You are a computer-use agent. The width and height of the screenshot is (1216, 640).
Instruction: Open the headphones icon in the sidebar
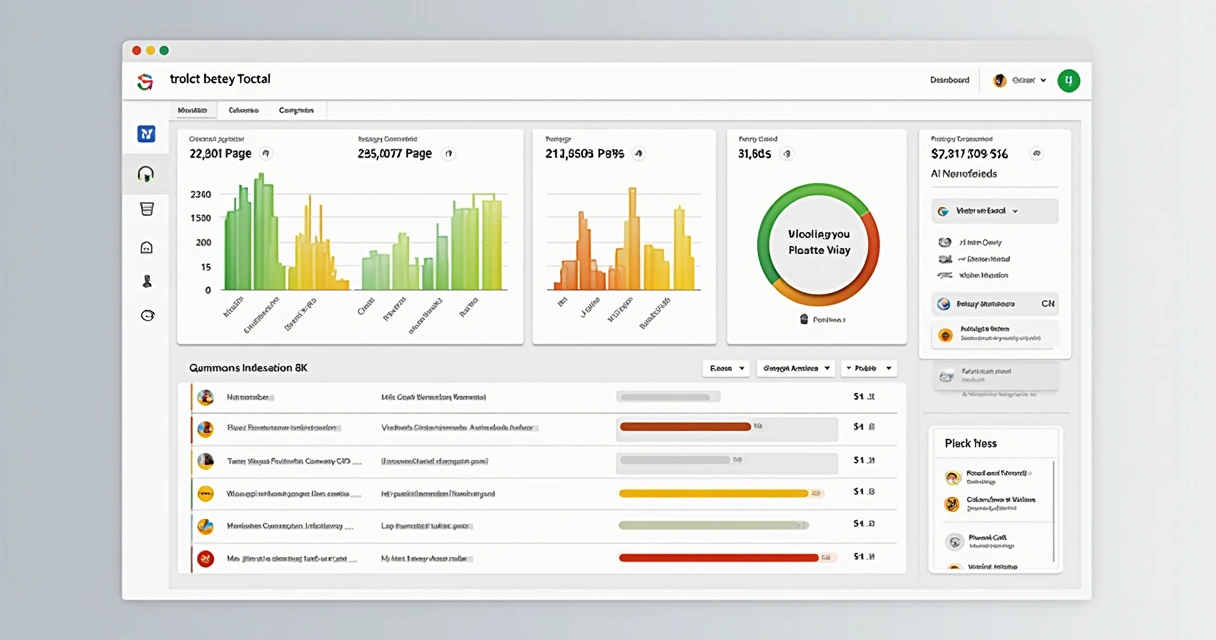[146, 174]
